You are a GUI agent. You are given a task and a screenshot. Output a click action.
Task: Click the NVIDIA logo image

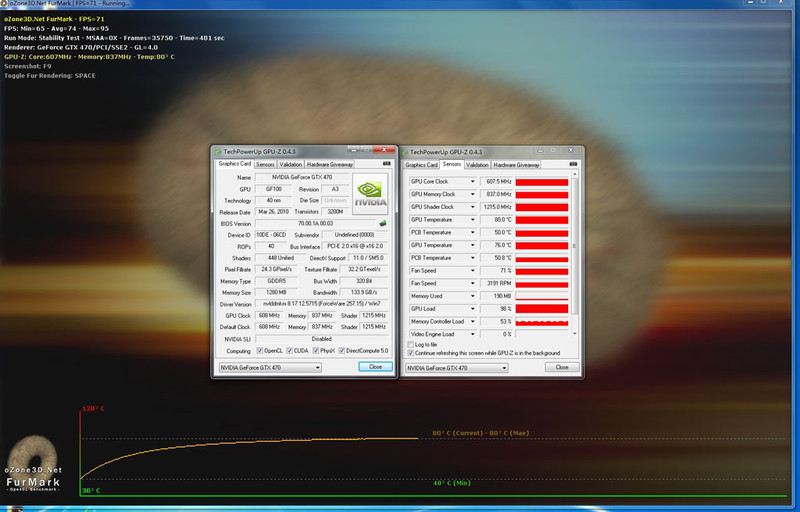tap(370, 194)
